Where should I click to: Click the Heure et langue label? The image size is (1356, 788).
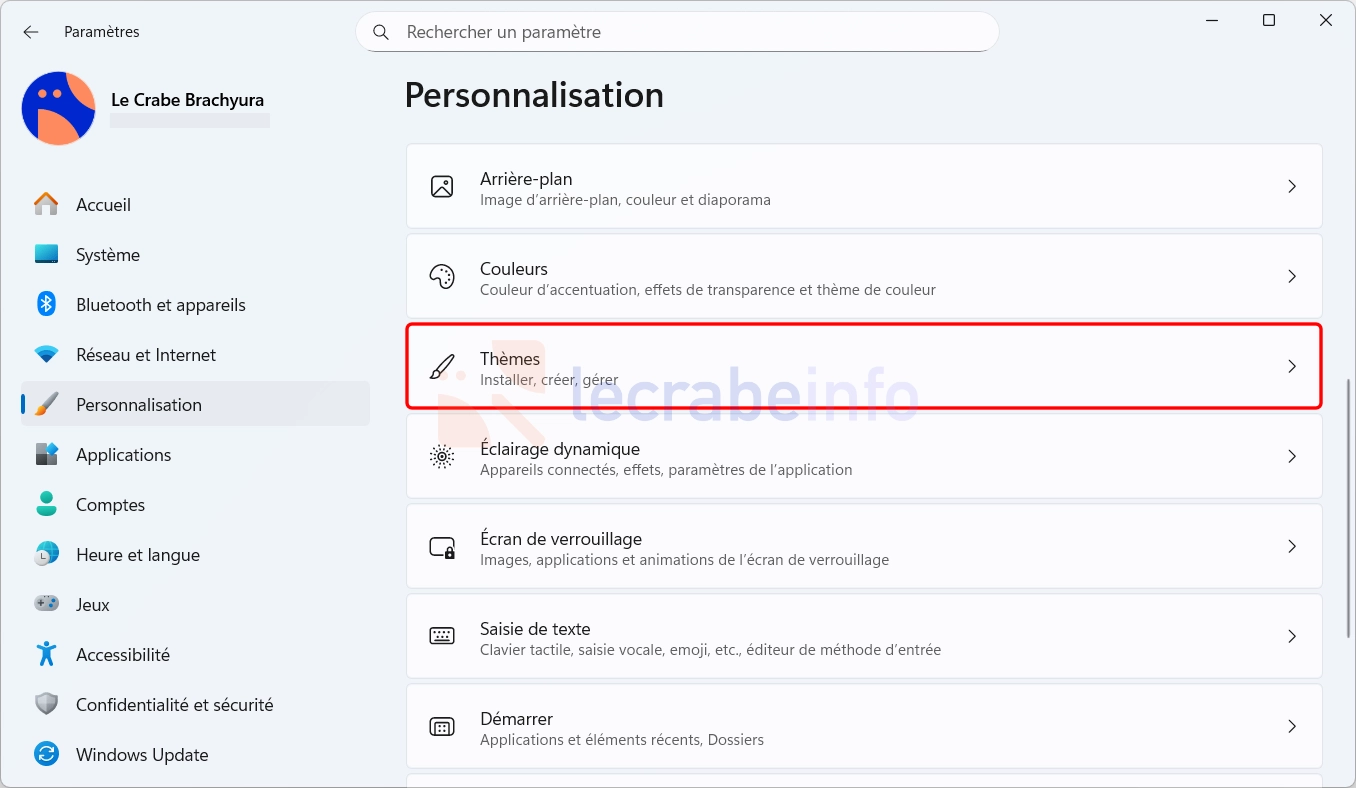[138, 555]
